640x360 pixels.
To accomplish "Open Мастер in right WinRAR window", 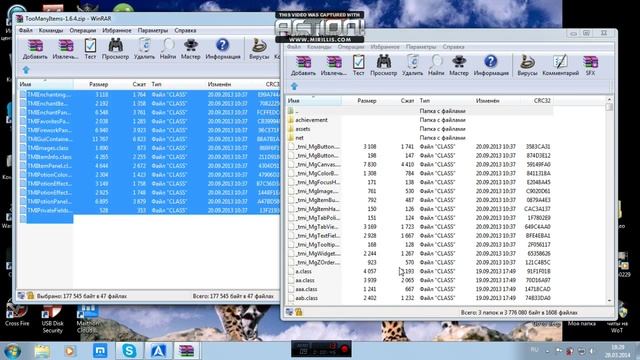I will click(459, 65).
